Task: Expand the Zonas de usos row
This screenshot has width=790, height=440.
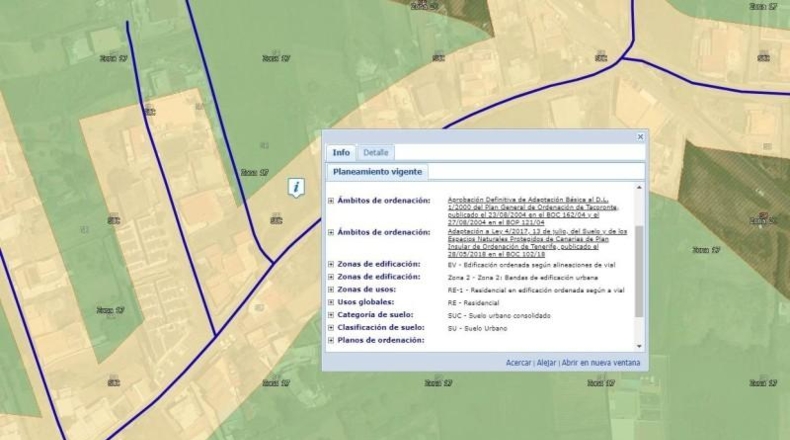Action: (x=331, y=289)
